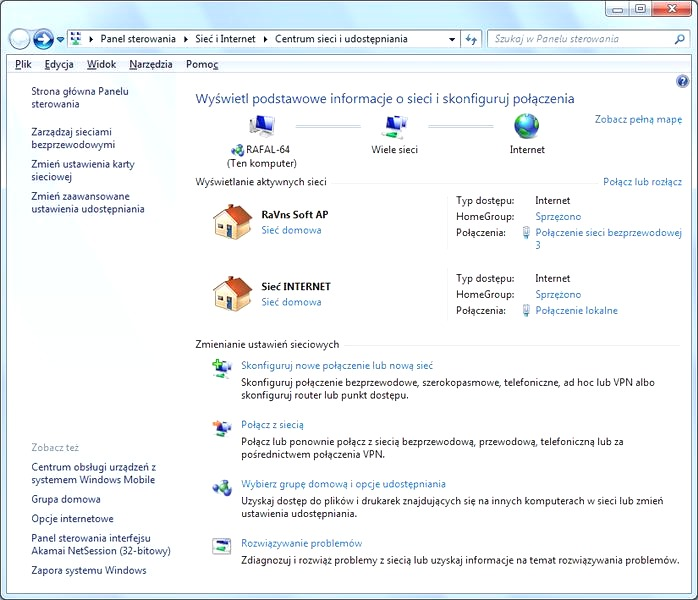The height and width of the screenshot is (600, 698).
Task: Click Sprzężono for RaVns Soft AP
Action: coord(558,217)
